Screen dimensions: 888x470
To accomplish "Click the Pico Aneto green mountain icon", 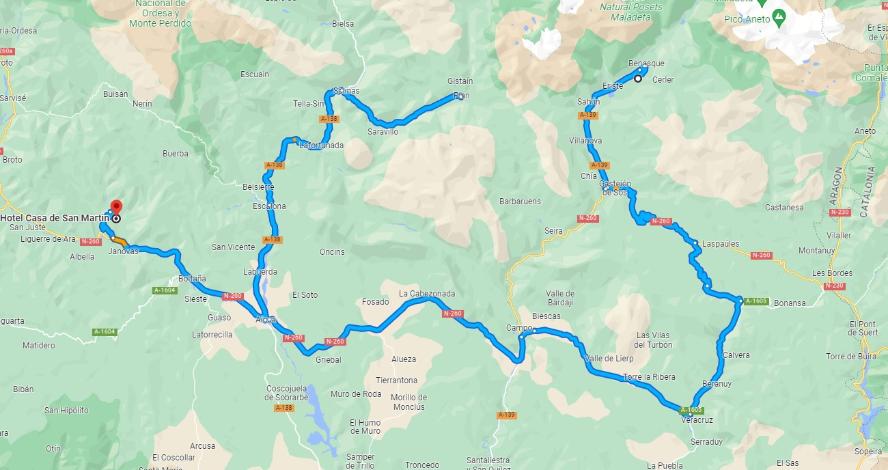I will (x=779, y=16).
